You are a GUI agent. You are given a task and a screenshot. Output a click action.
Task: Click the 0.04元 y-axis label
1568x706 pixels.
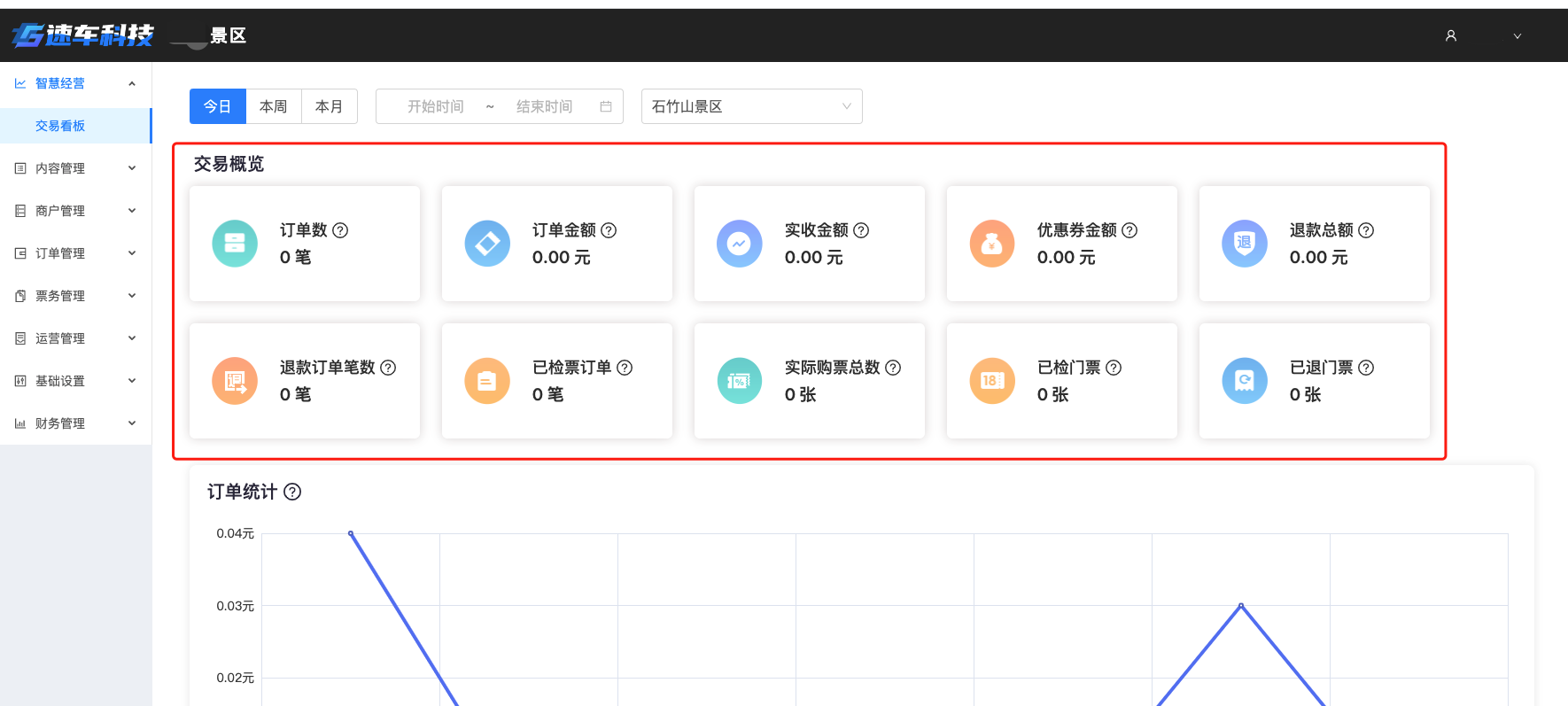click(x=235, y=533)
